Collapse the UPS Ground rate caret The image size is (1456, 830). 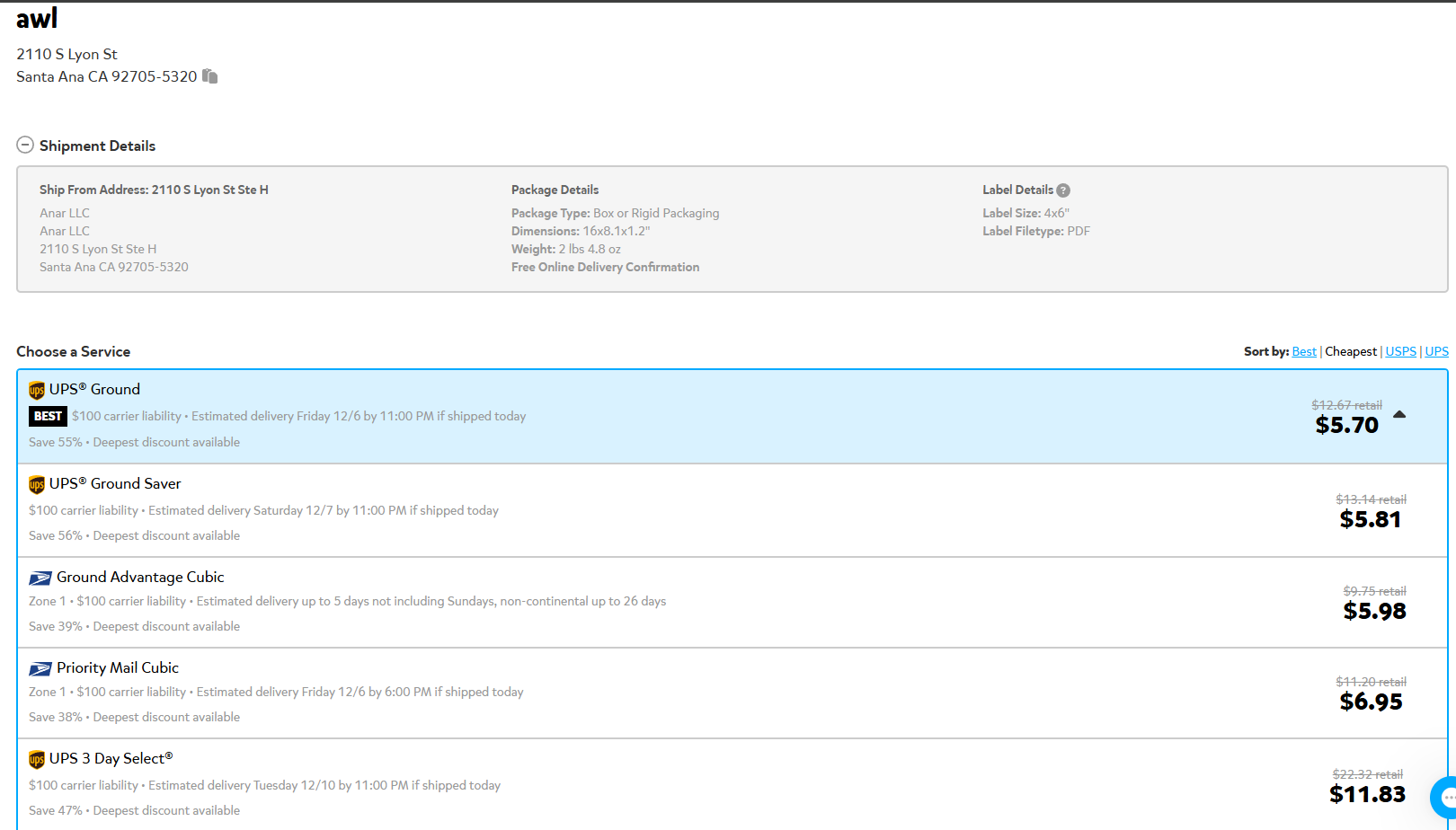click(1399, 414)
